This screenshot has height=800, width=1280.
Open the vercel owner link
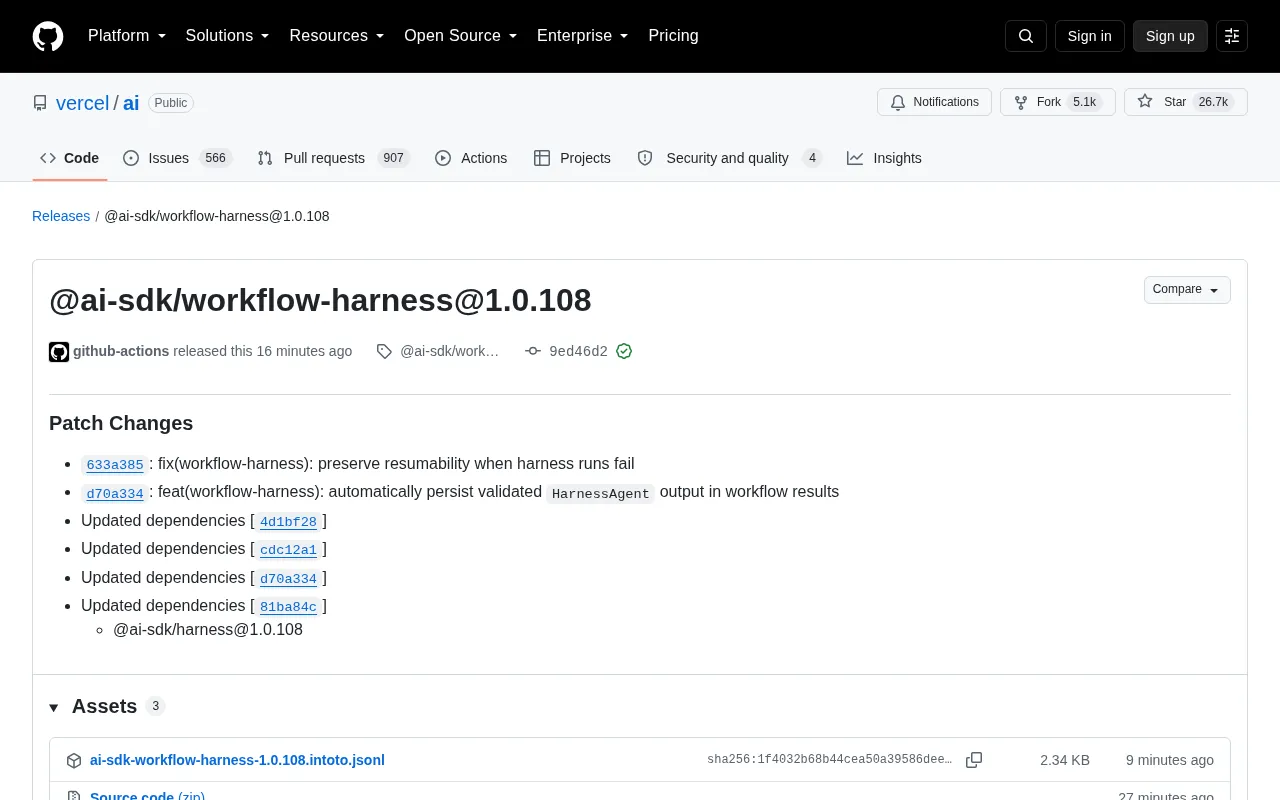pos(82,103)
